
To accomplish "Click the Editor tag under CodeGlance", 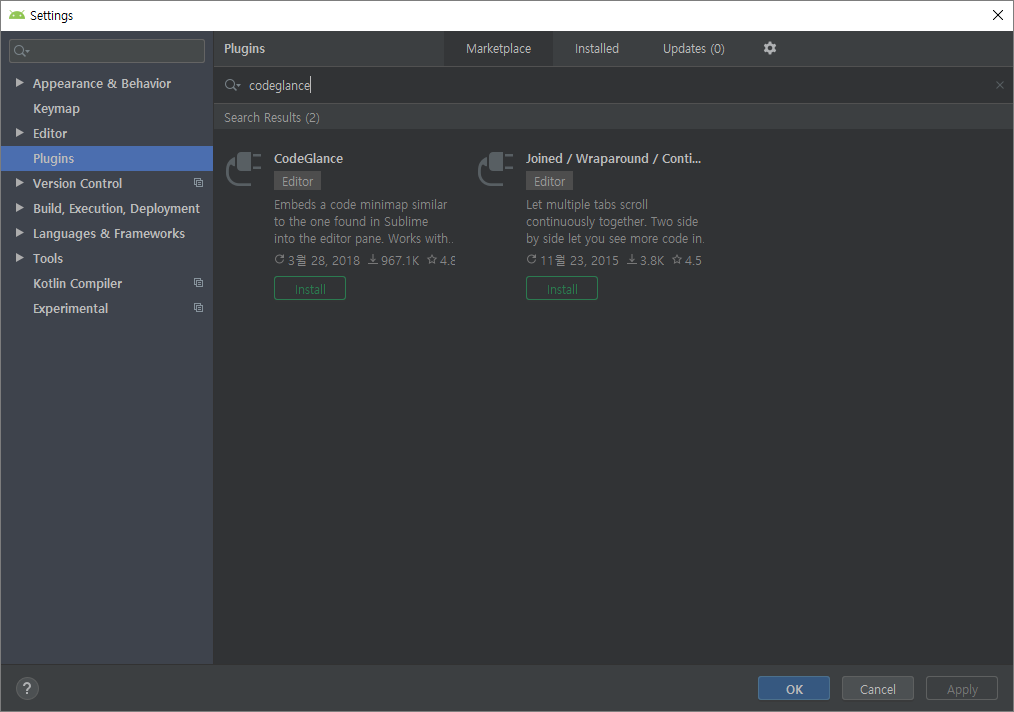I will click(297, 182).
